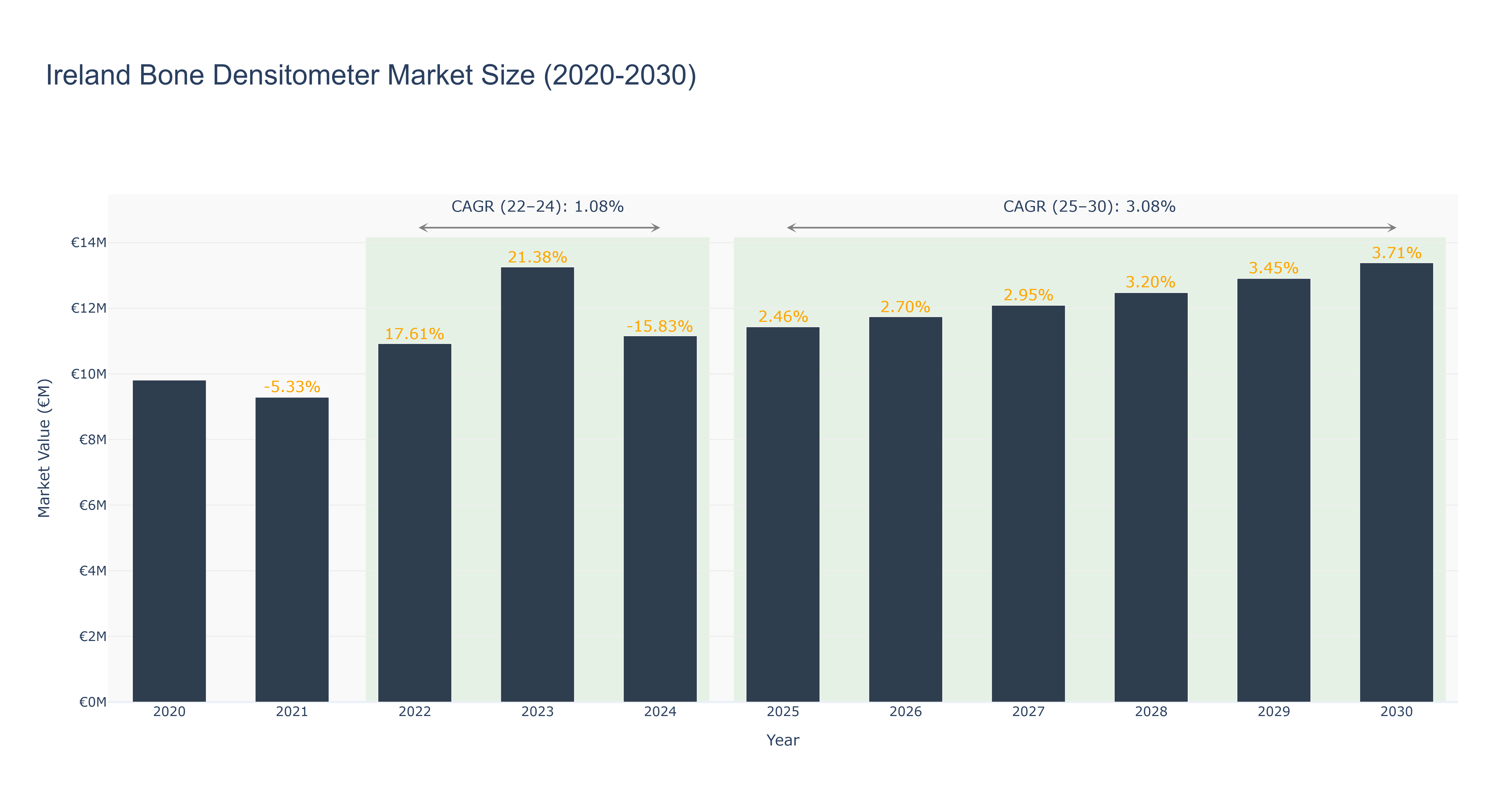Click the 2.95% growth label
The image size is (1512, 810).
(x=1028, y=295)
